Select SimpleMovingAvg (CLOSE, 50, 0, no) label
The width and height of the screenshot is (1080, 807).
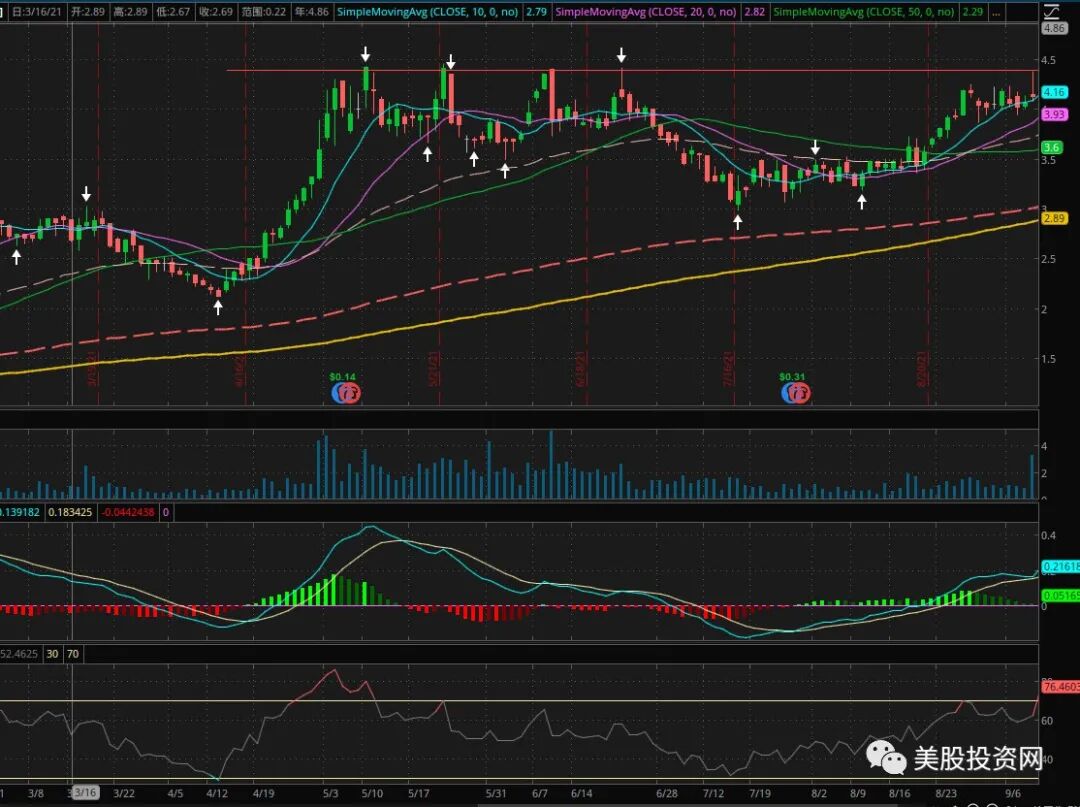(864, 12)
